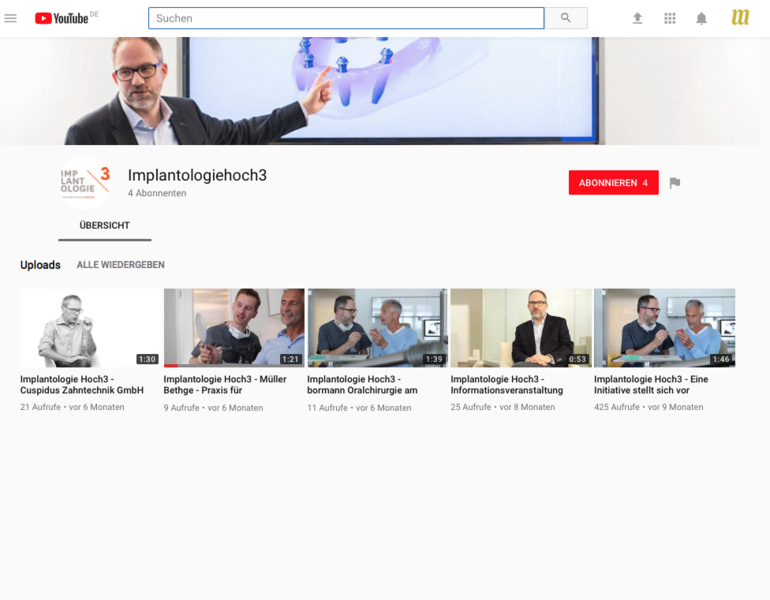Screen dimensions: 770x600
Task: Click the Implantologiehoch3 channel avatar
Action: (85, 182)
